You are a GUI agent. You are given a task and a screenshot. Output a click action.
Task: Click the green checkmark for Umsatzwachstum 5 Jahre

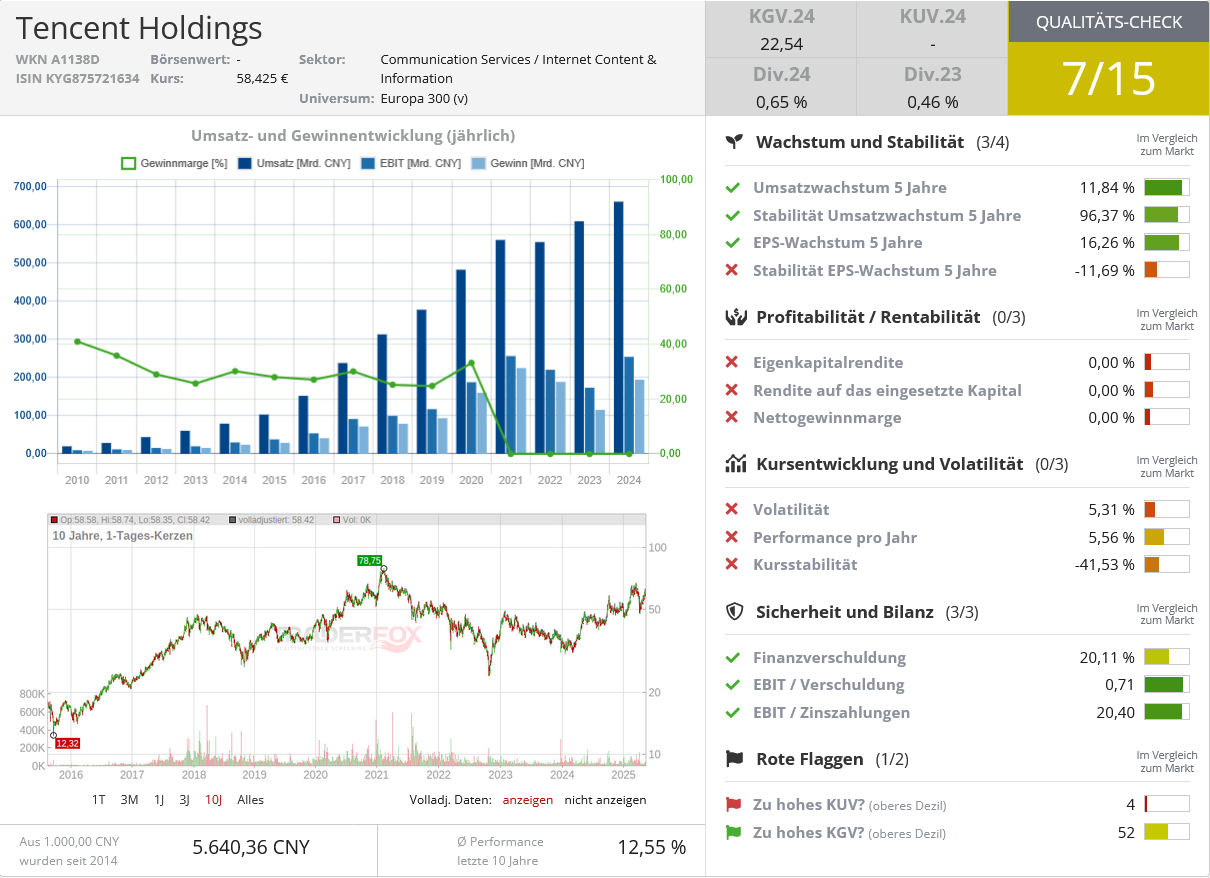732,187
